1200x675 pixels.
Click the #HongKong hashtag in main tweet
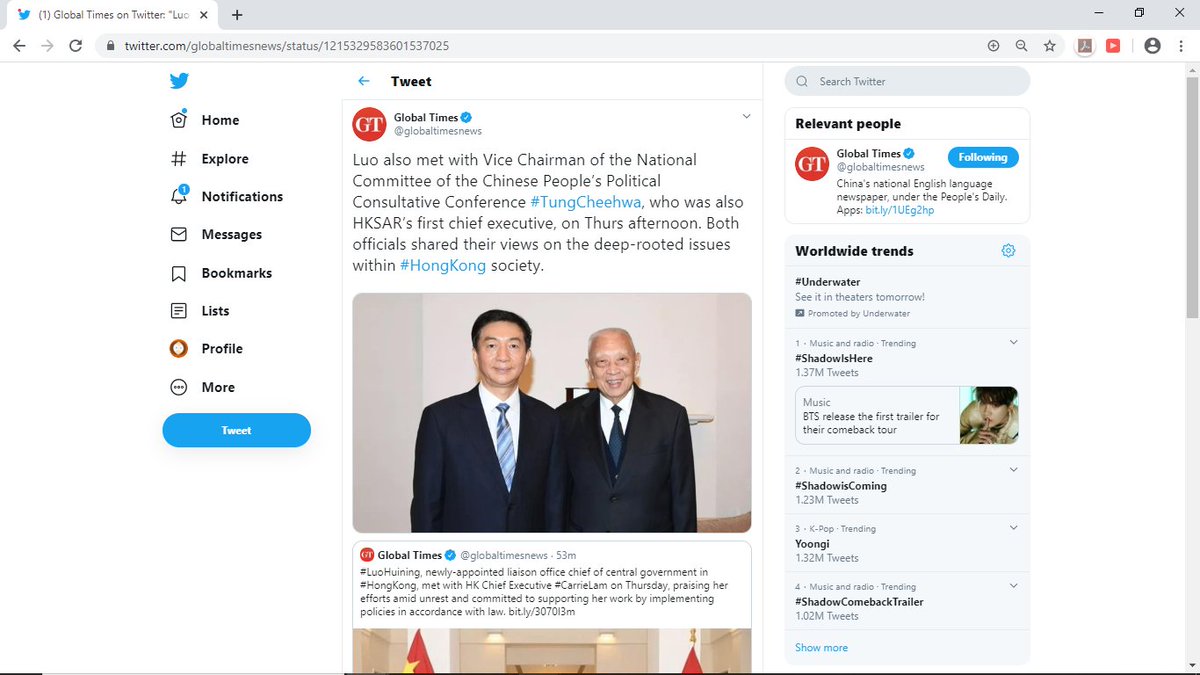click(x=443, y=266)
